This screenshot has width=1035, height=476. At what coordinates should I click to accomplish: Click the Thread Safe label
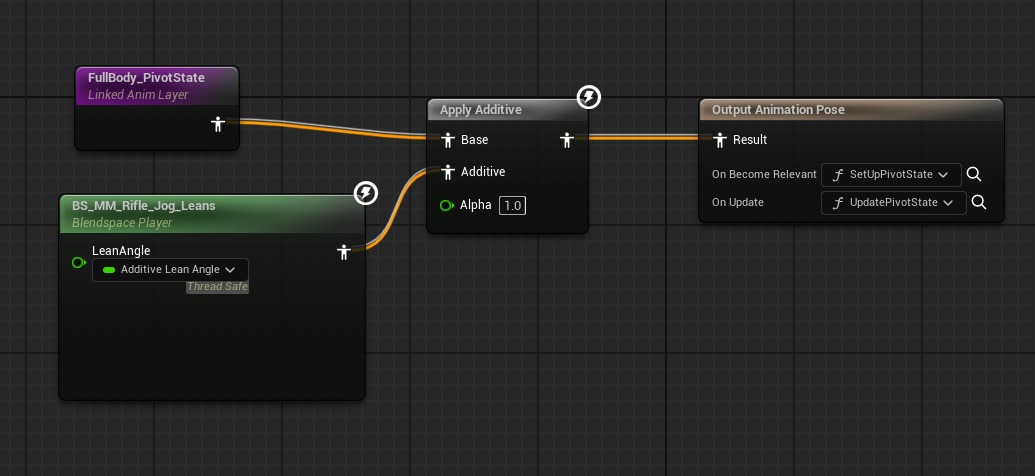coord(217,287)
